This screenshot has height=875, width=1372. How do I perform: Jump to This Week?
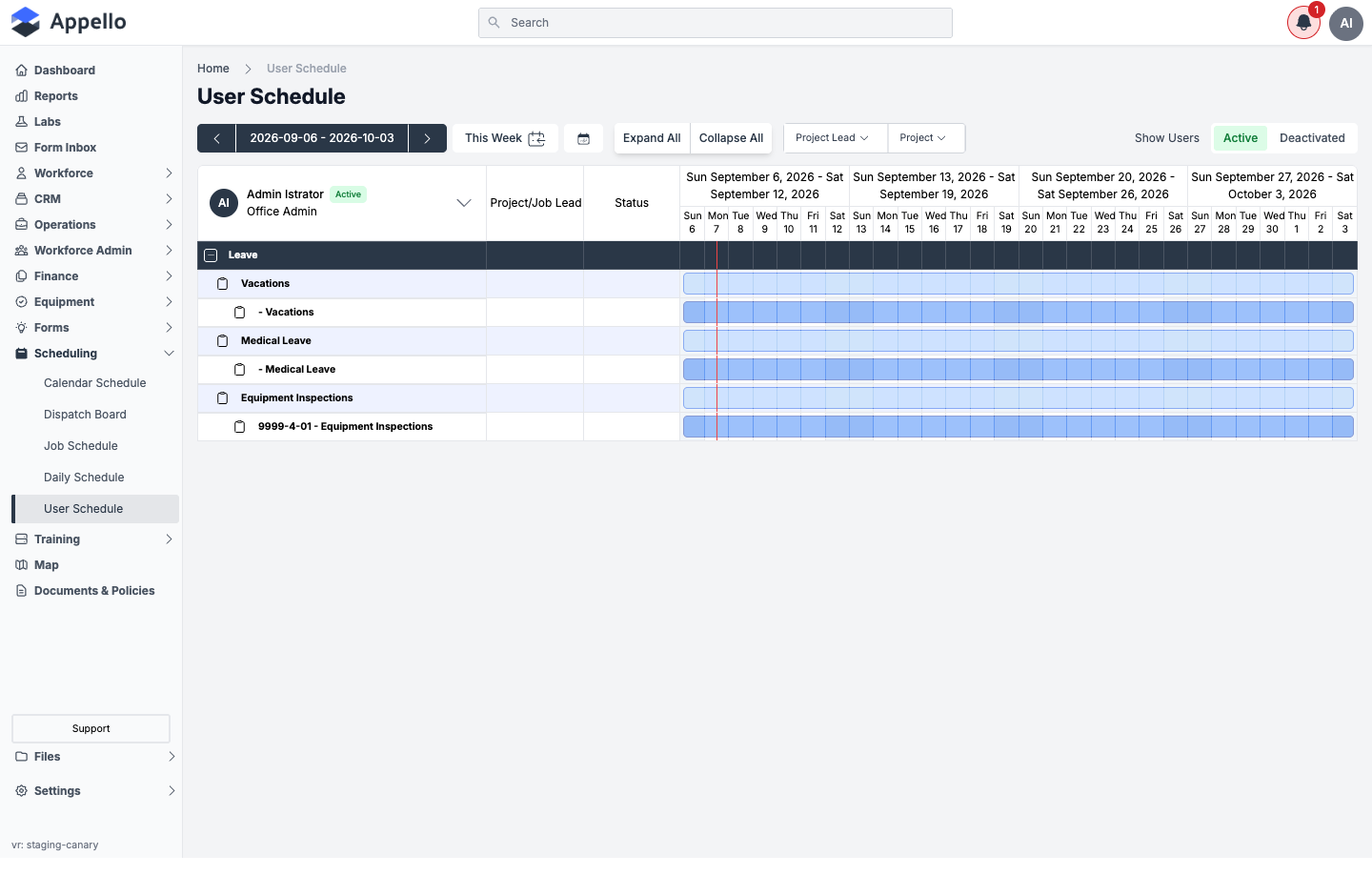pyautogui.click(x=505, y=138)
